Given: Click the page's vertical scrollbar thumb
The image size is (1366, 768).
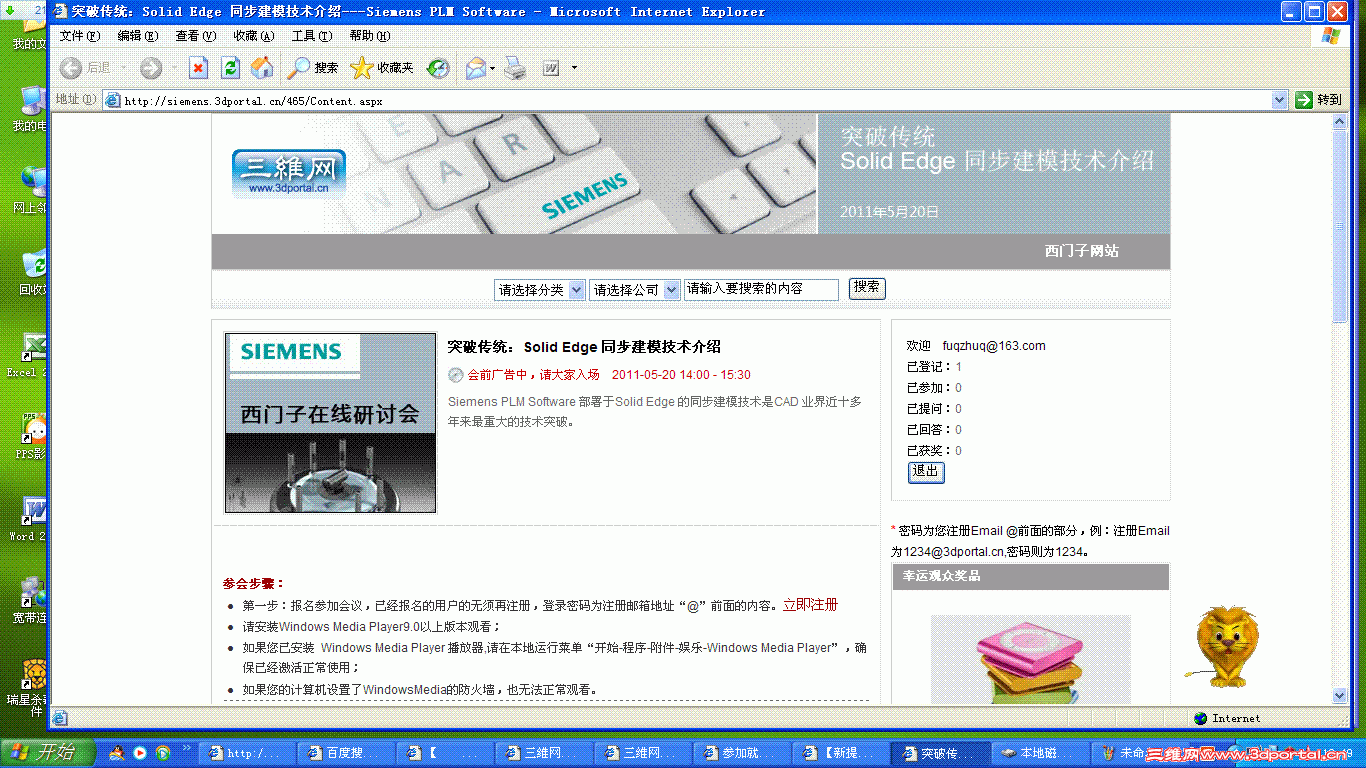Looking at the screenshot, I should [x=1340, y=227].
